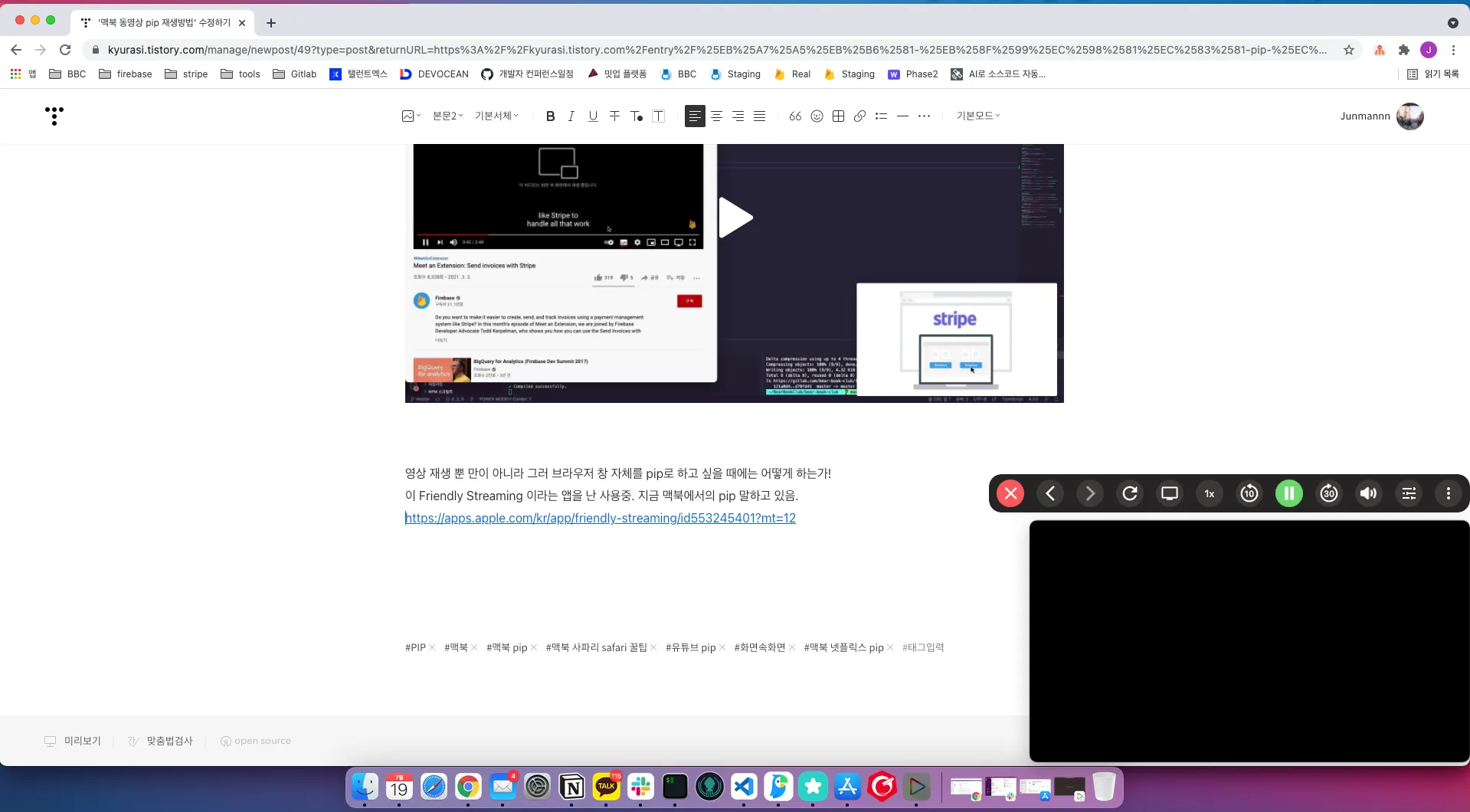1470x812 pixels.
Task: Play the embedded video
Action: pyautogui.click(x=735, y=218)
